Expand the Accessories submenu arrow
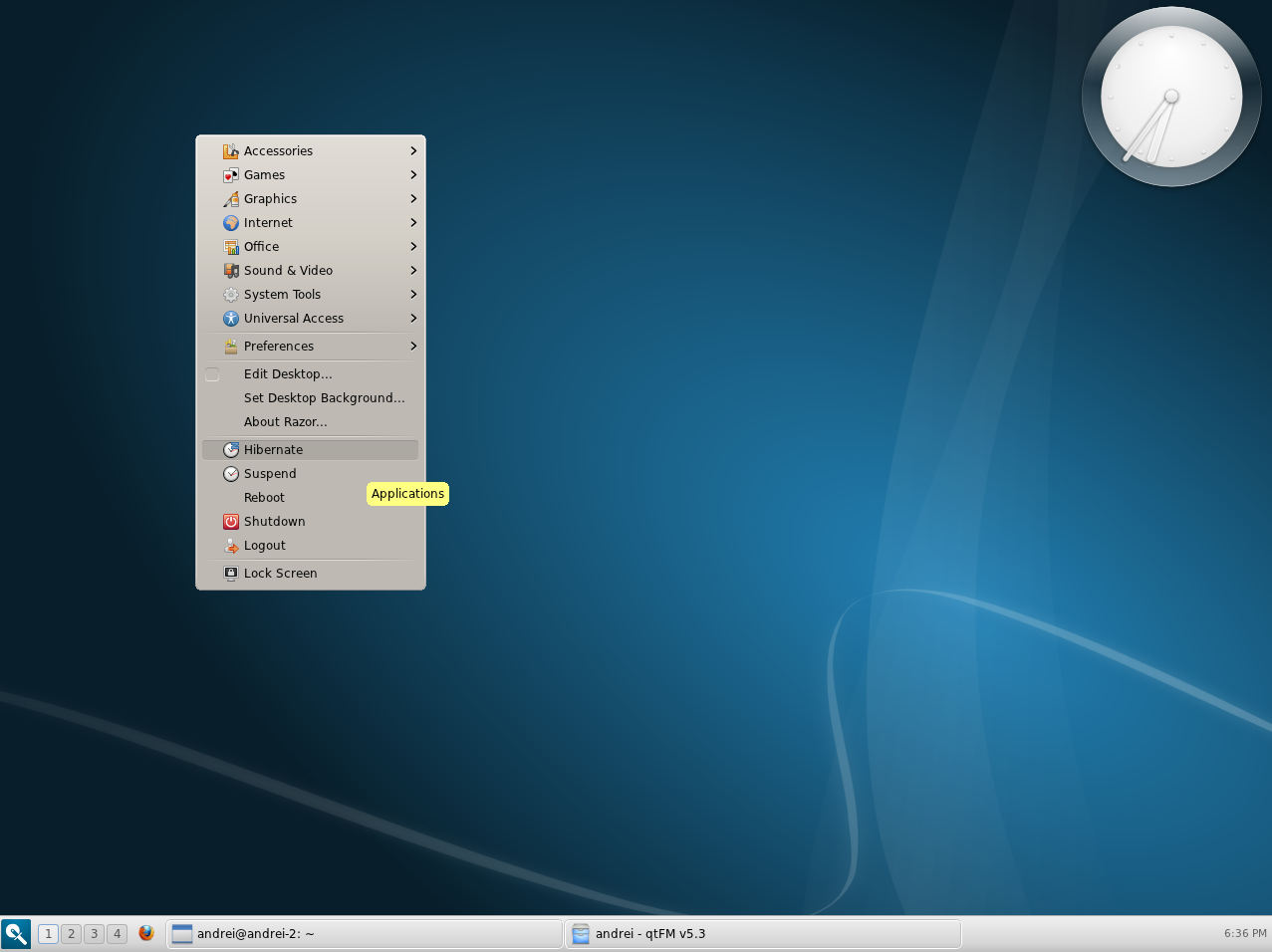The width and height of the screenshot is (1272, 952). click(413, 151)
